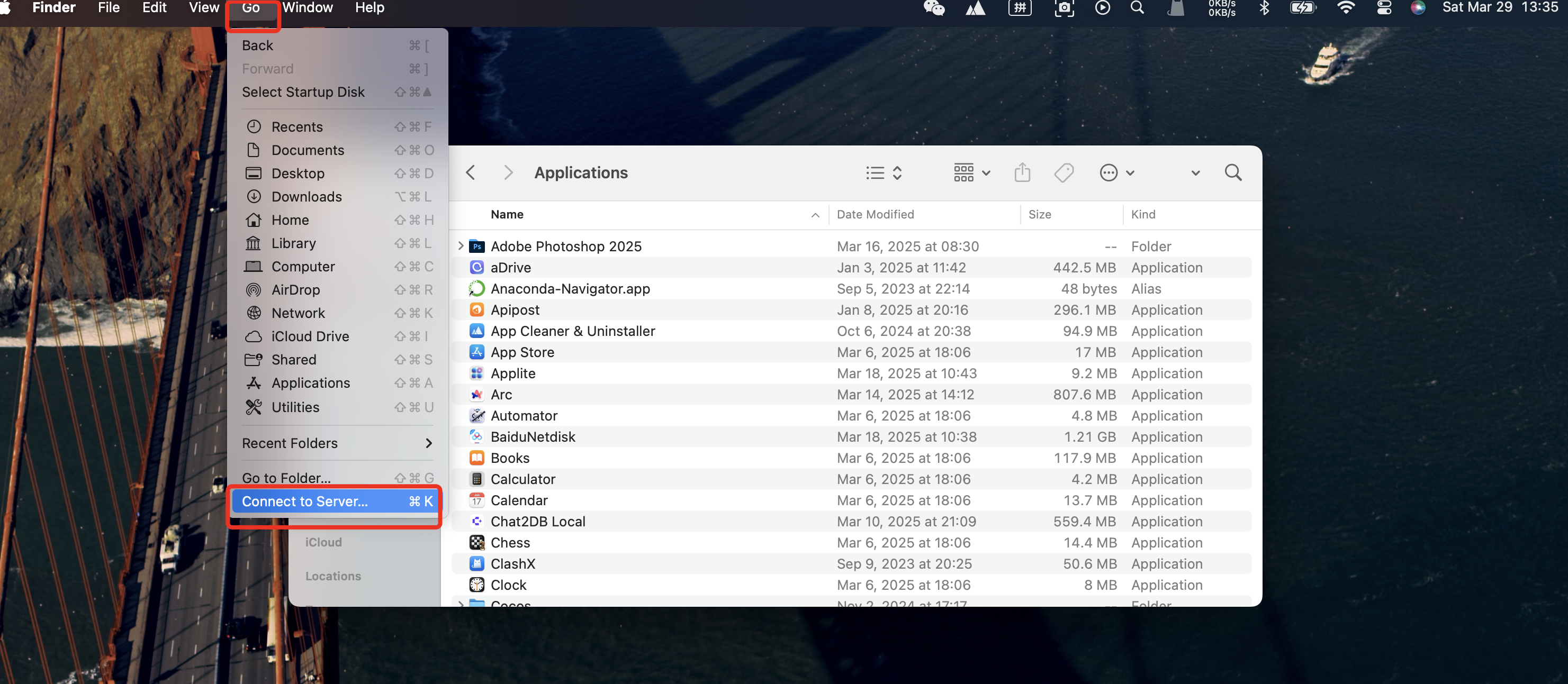Go forward with the Finder forward arrow
Screen dimensions: 1568x684
point(508,173)
